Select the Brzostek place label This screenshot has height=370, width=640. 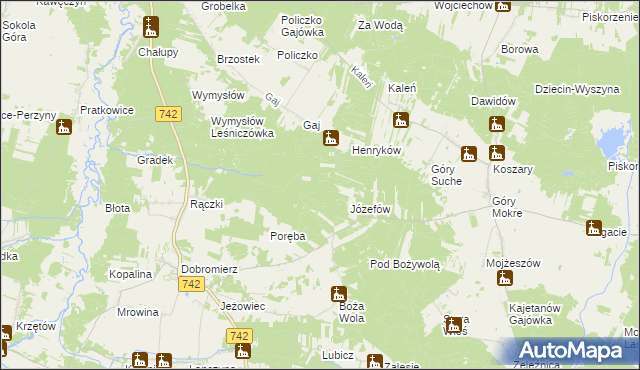pos(238,59)
